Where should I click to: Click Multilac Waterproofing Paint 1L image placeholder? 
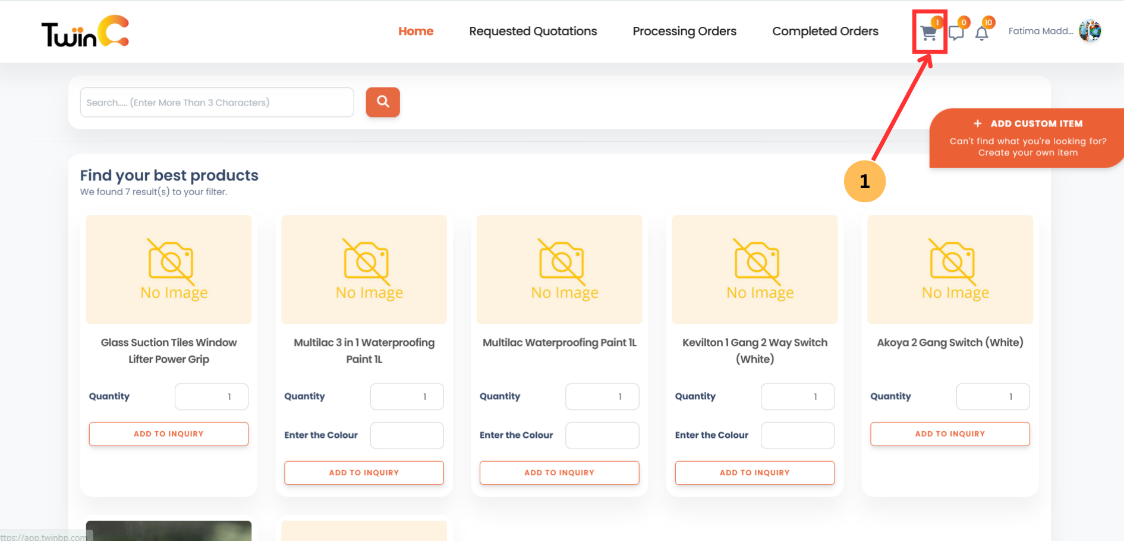point(559,269)
